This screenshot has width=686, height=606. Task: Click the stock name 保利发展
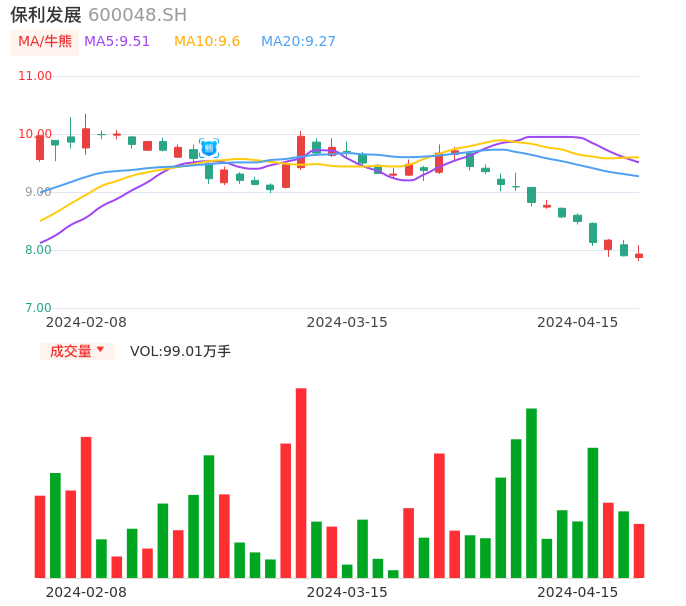[x=46, y=15]
